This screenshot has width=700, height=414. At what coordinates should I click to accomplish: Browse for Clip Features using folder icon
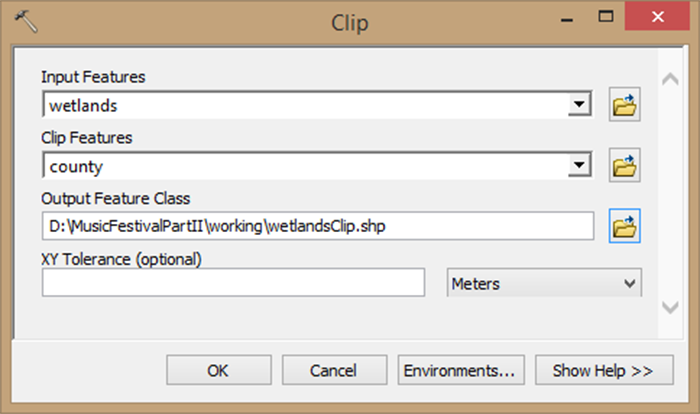625,166
